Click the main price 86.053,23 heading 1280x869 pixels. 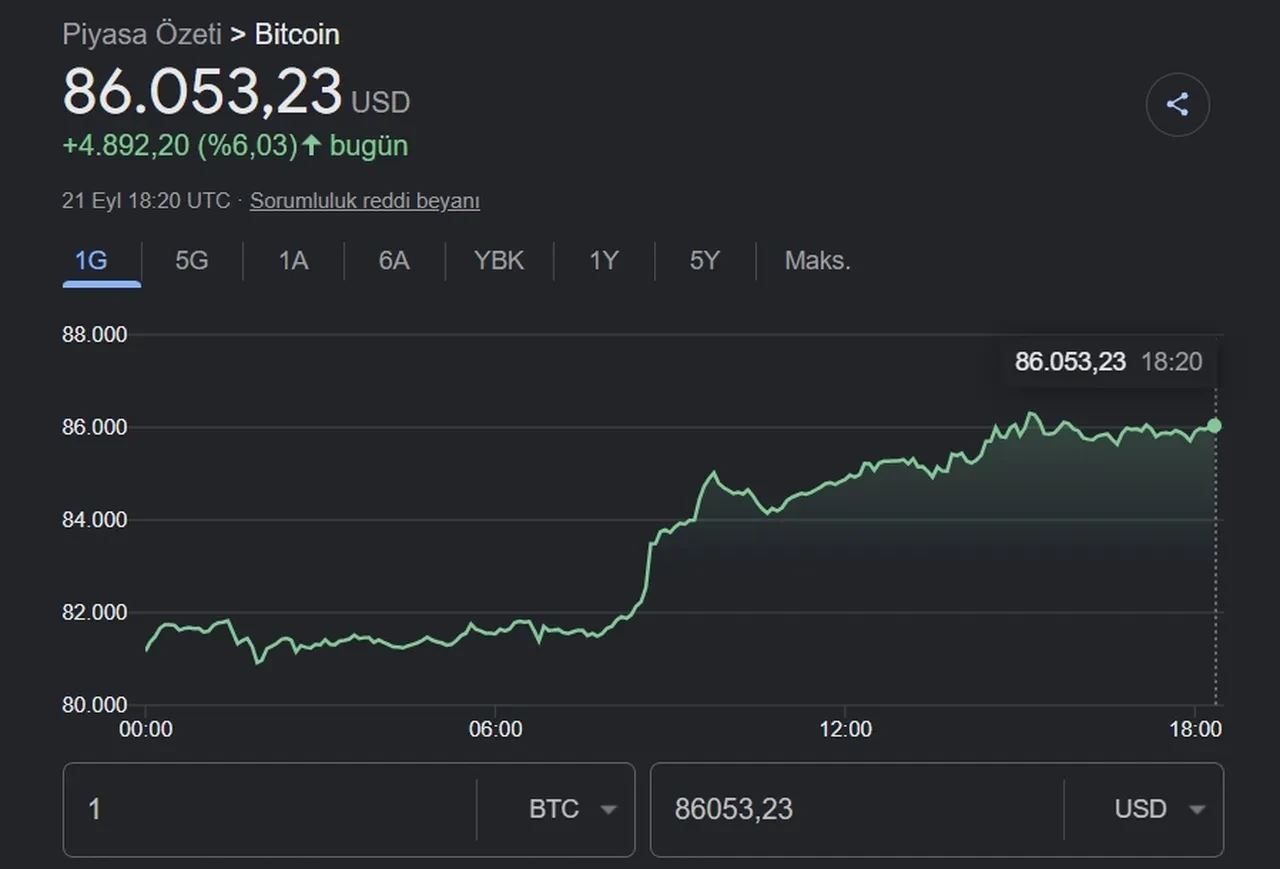[x=203, y=91]
